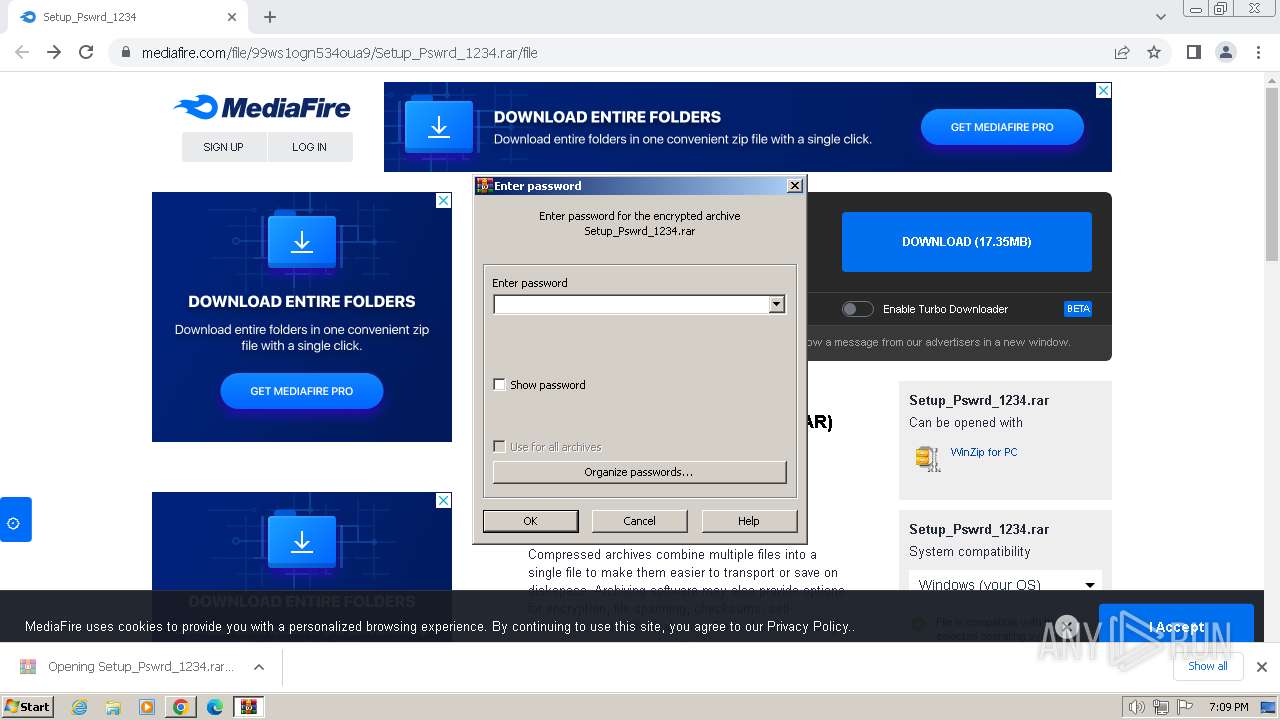The image size is (1280, 720).
Task: Click the I Accept cookies button
Action: 1176,626
